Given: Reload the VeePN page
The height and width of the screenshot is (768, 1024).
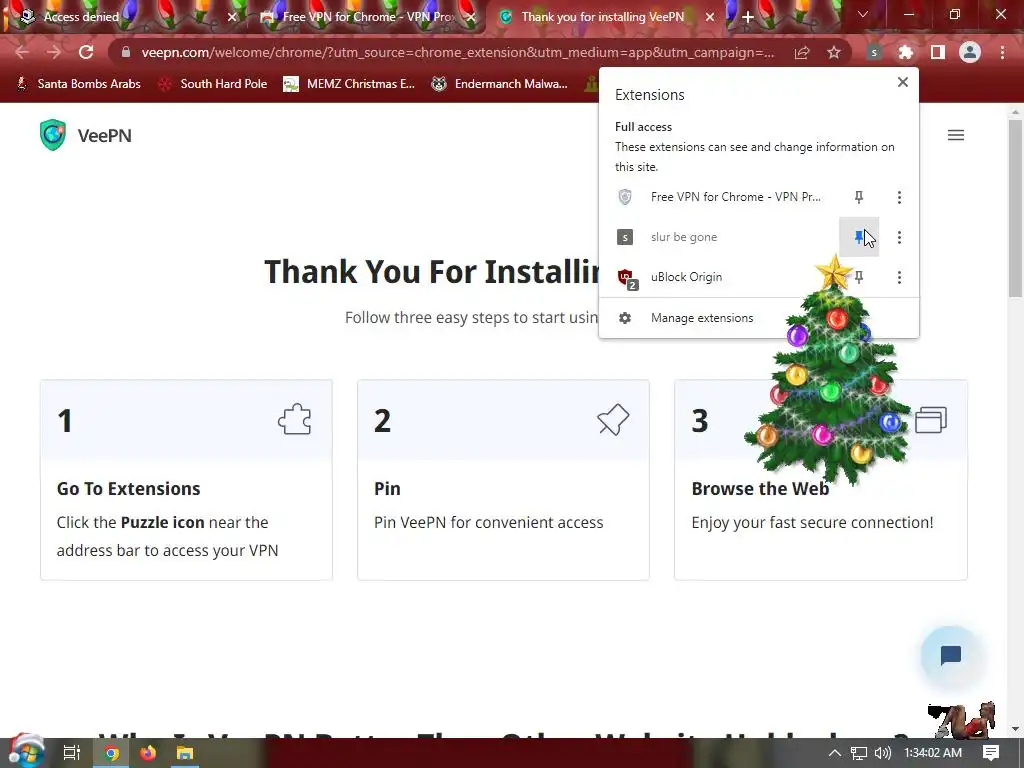Looking at the screenshot, I should [86, 52].
